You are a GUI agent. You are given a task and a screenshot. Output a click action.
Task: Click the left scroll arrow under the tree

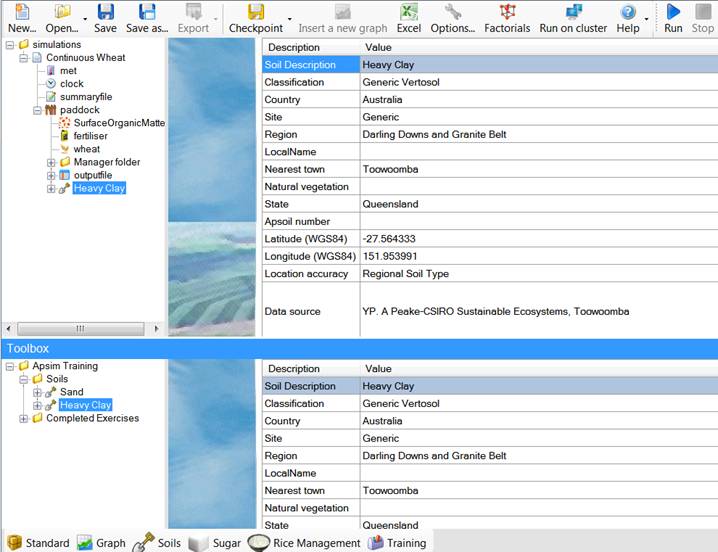point(9,329)
